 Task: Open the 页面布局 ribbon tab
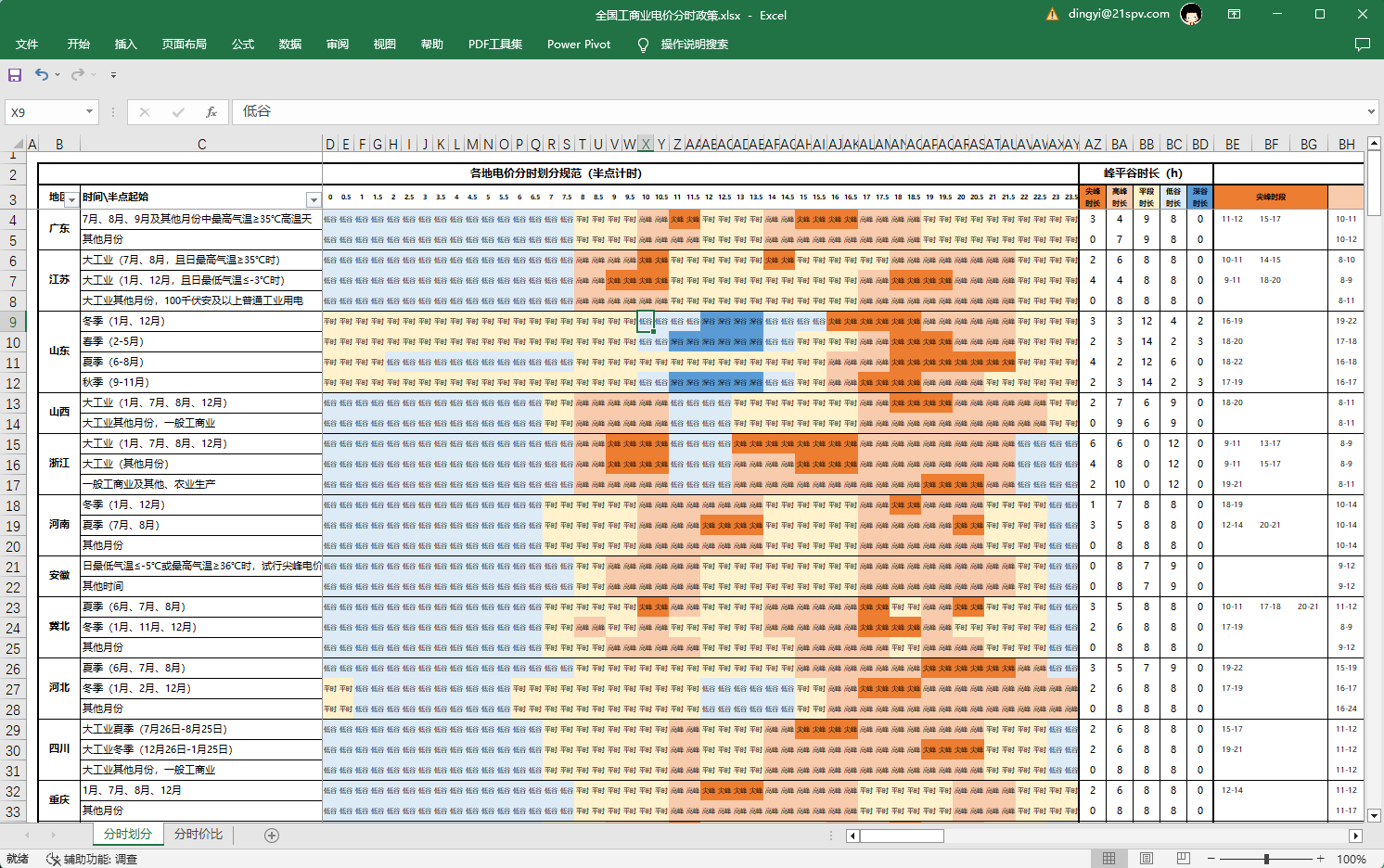[x=185, y=45]
